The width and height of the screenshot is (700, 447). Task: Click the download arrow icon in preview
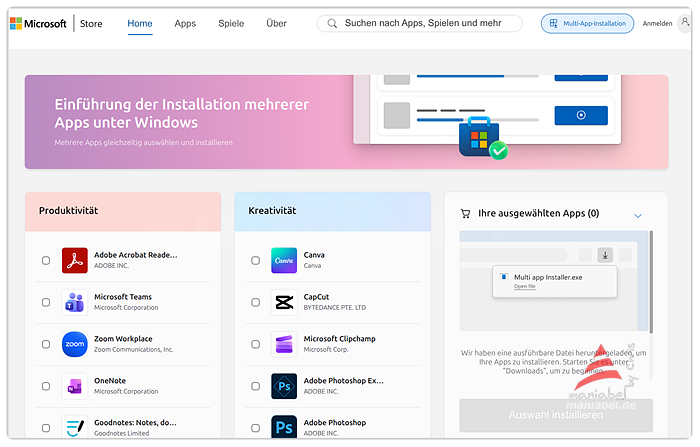pyautogui.click(x=605, y=255)
